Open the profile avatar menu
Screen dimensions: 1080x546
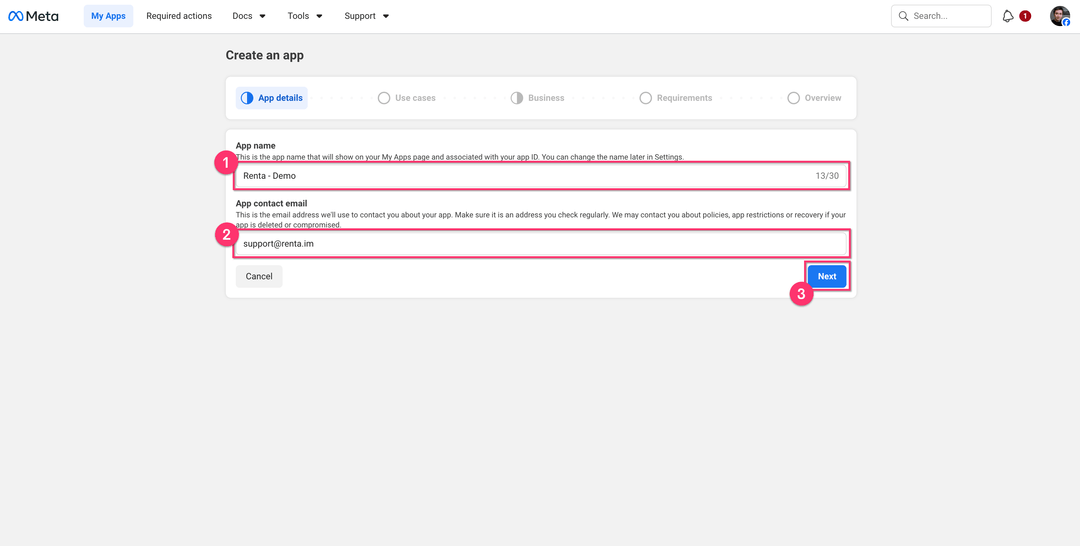pos(1059,16)
